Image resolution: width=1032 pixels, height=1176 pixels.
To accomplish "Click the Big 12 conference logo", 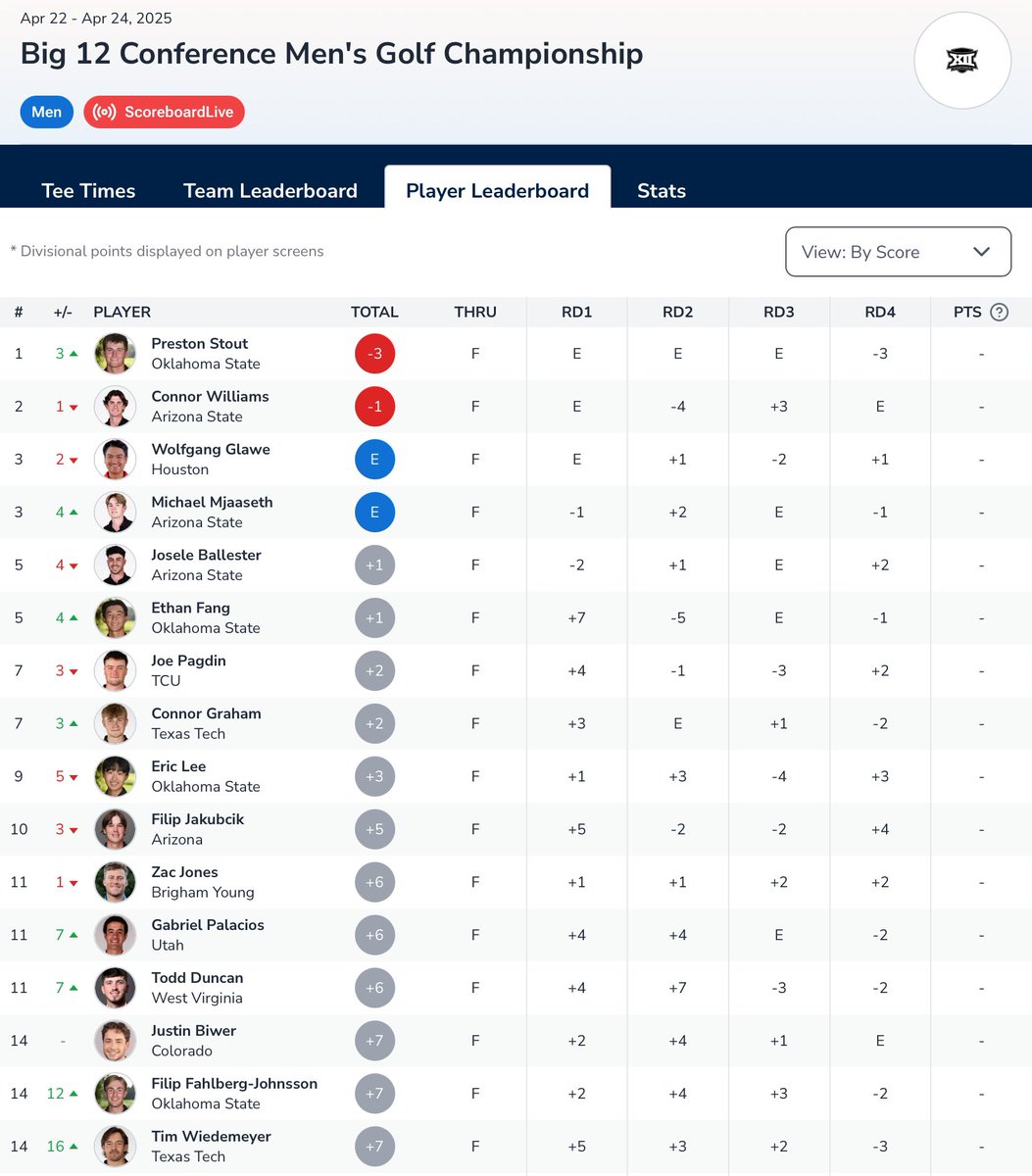I will [x=961, y=61].
